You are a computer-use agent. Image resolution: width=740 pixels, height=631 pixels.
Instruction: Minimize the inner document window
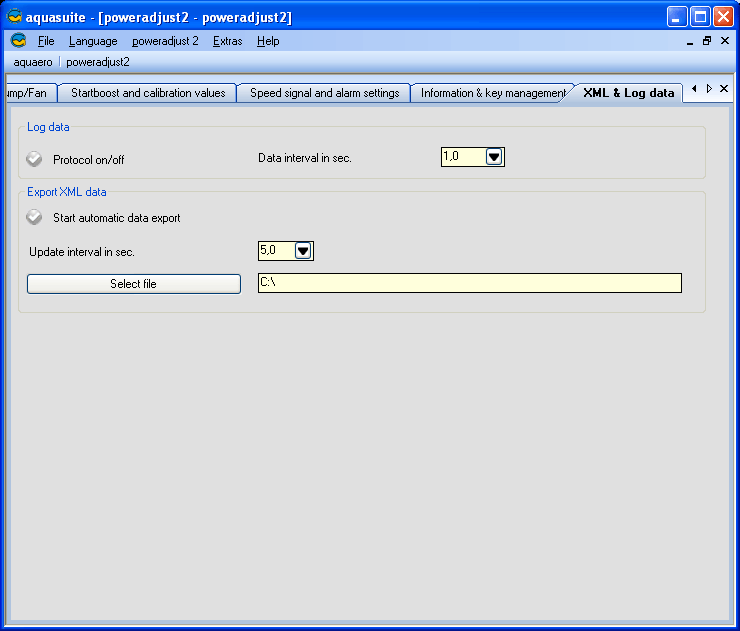pyautogui.click(x=690, y=42)
